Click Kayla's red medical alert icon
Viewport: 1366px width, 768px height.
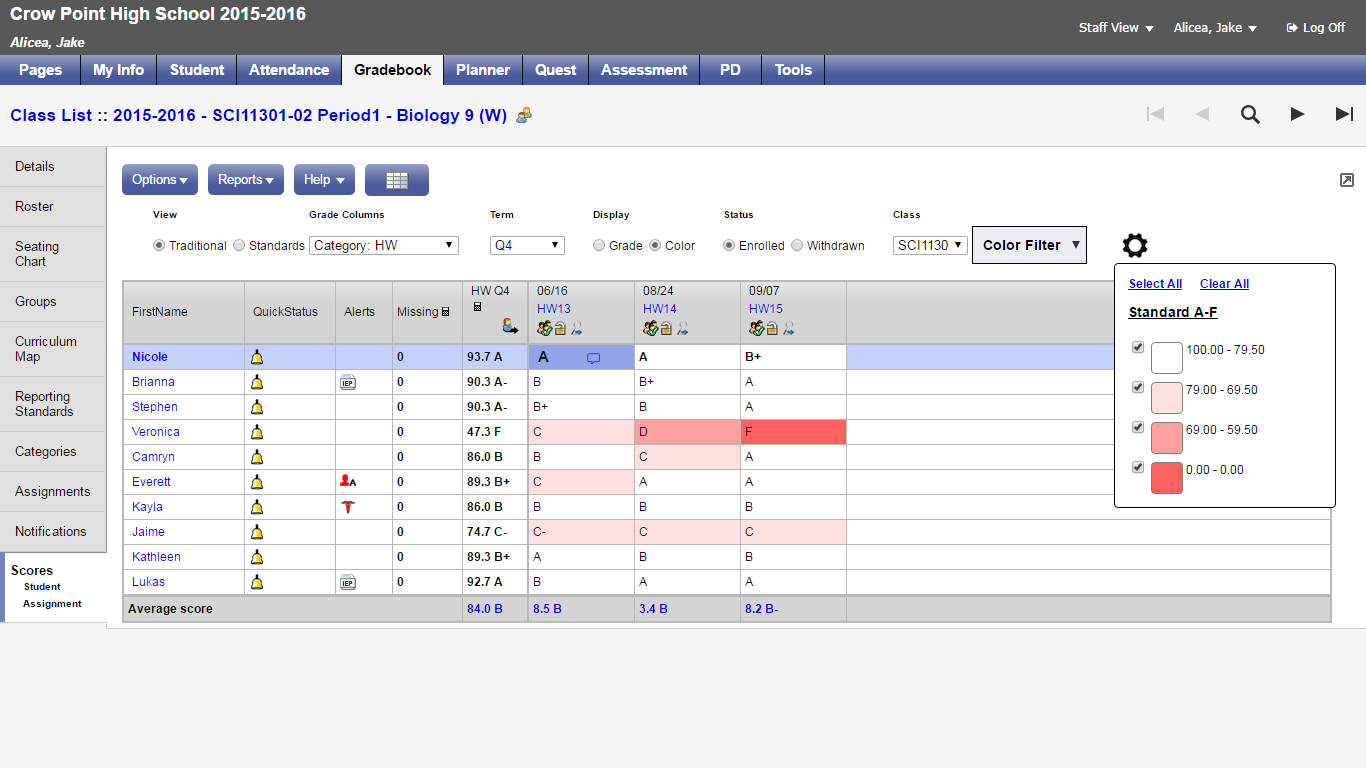pos(348,507)
